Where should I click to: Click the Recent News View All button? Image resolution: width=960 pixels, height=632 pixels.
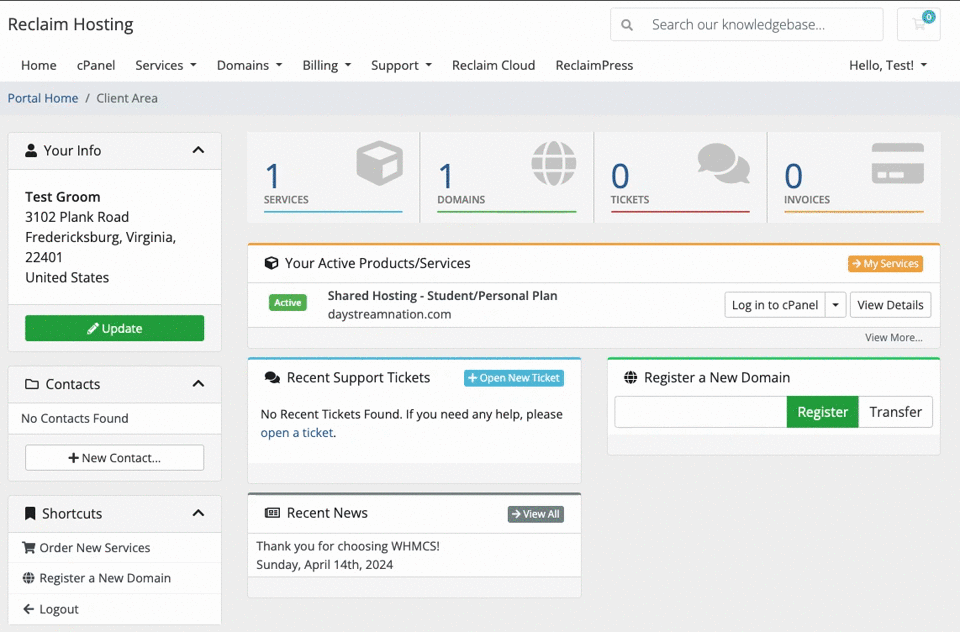pyautogui.click(x=536, y=514)
